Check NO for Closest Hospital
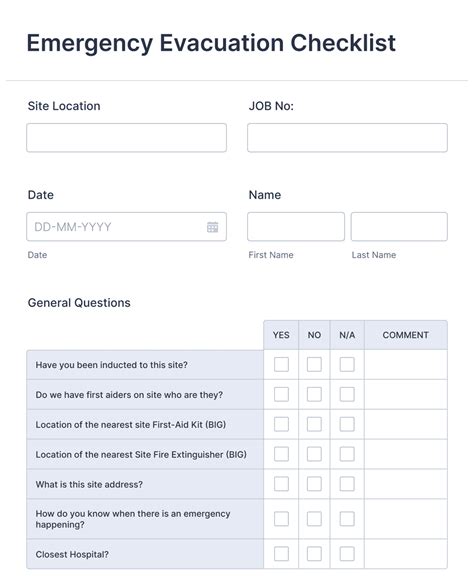Screen dimensions: 474x583 (x=314, y=554)
